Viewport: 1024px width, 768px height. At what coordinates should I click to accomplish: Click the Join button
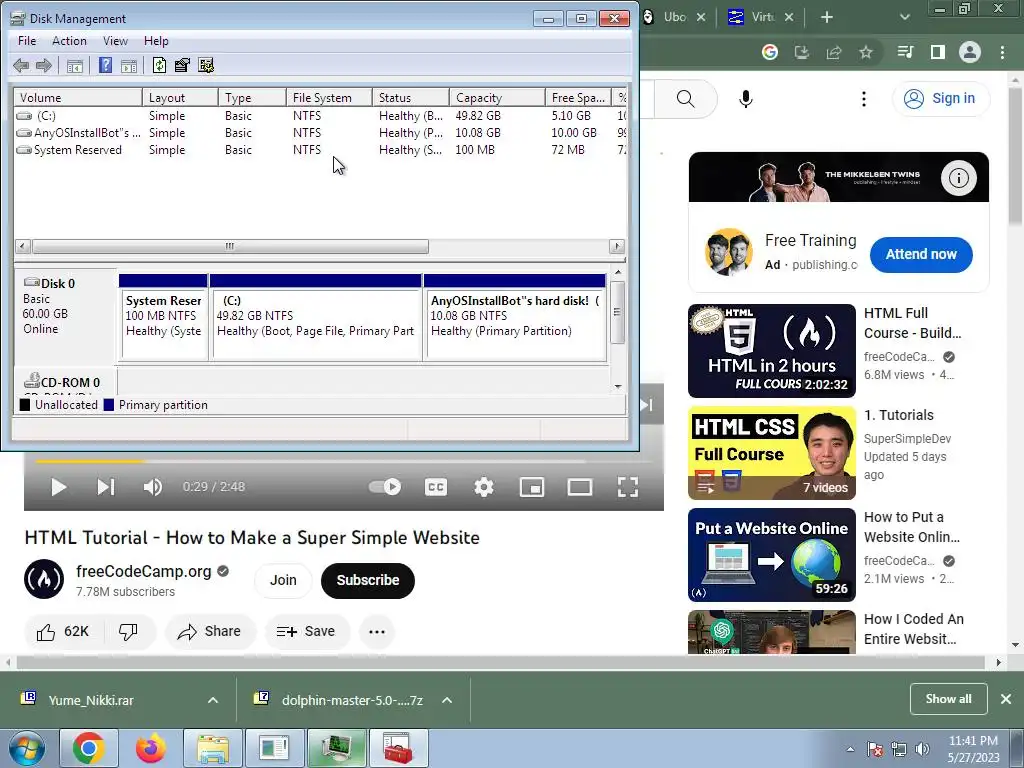[x=283, y=580]
